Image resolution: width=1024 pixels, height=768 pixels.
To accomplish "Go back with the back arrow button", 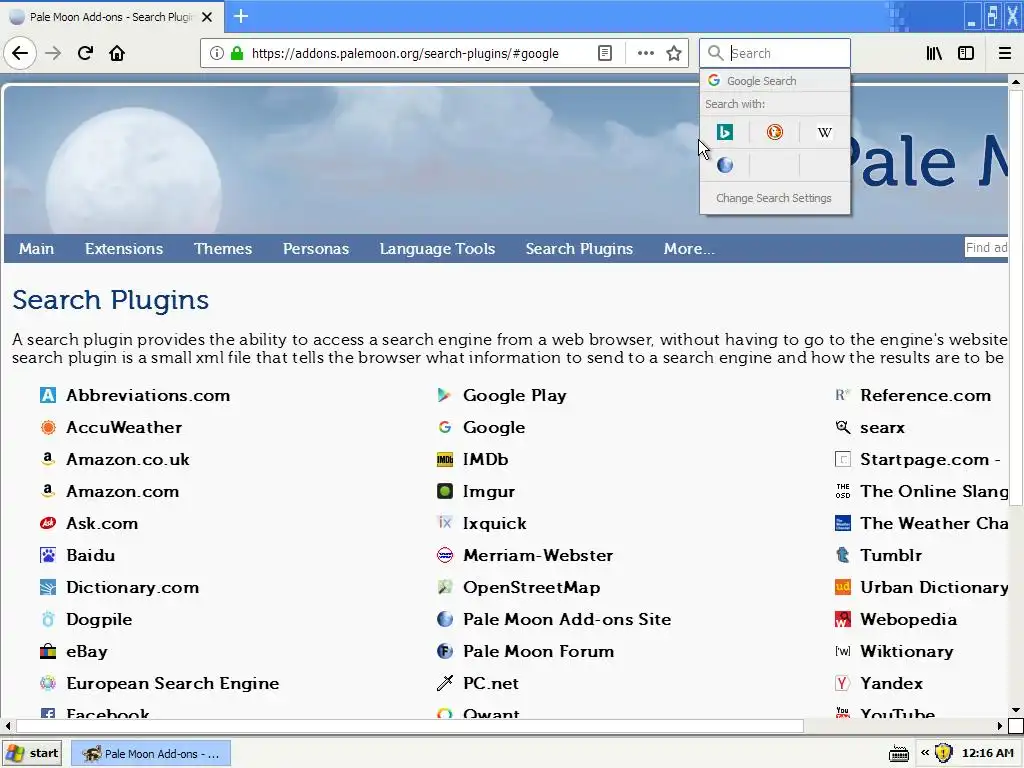I will (x=20, y=53).
